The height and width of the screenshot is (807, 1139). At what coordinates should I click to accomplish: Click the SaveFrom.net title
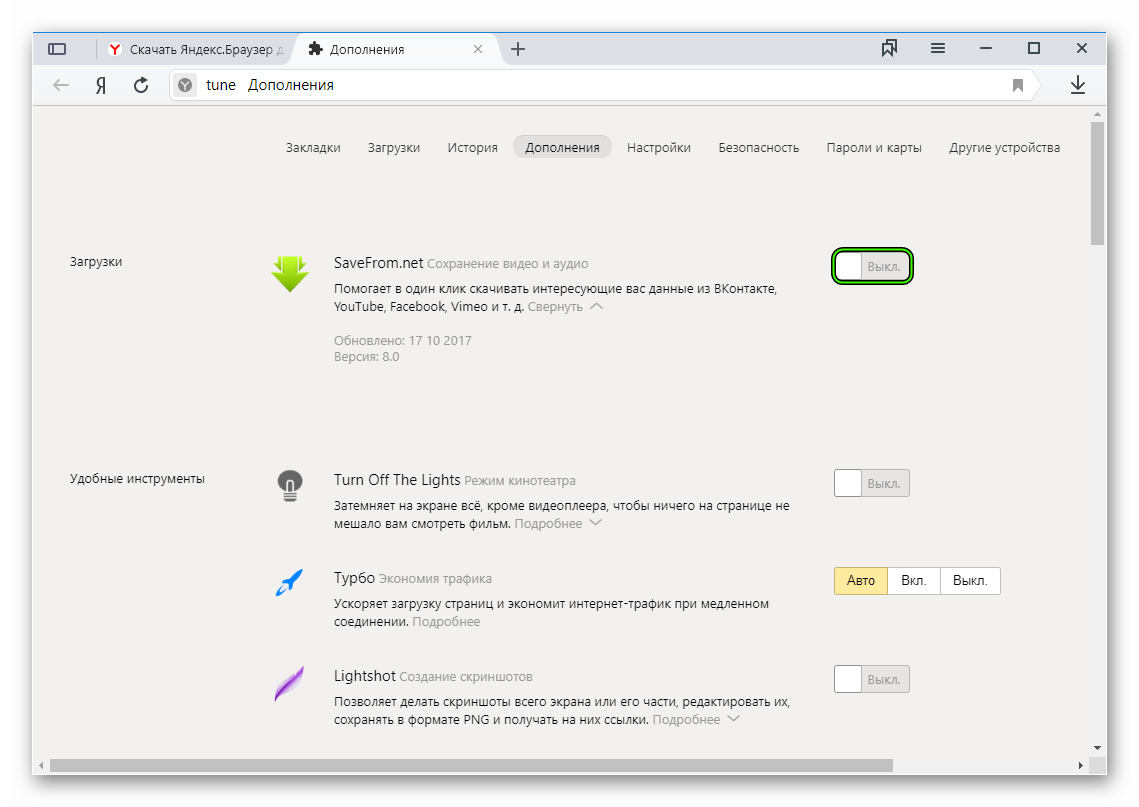[x=378, y=263]
